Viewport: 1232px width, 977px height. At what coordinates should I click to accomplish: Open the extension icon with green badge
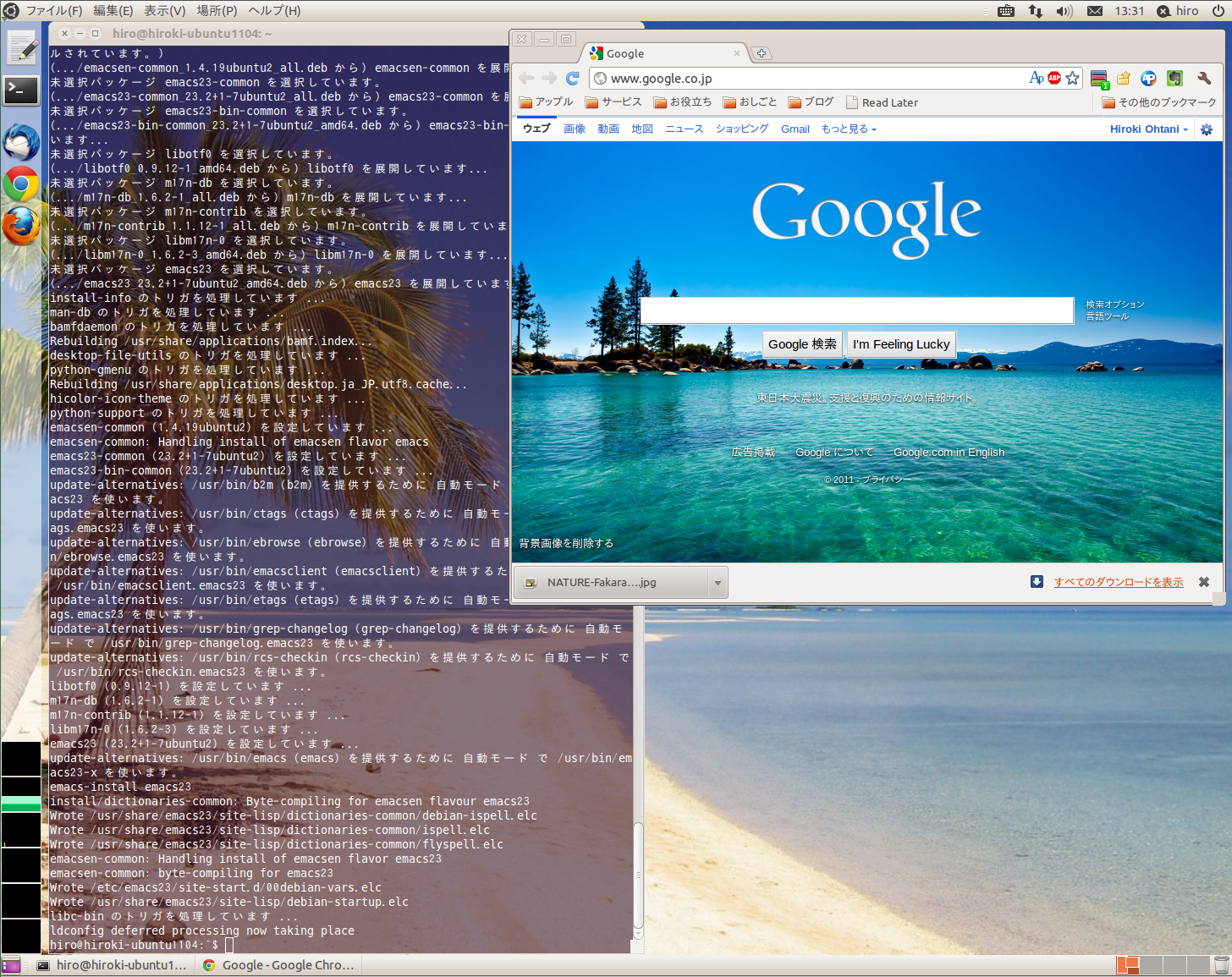click(1099, 80)
